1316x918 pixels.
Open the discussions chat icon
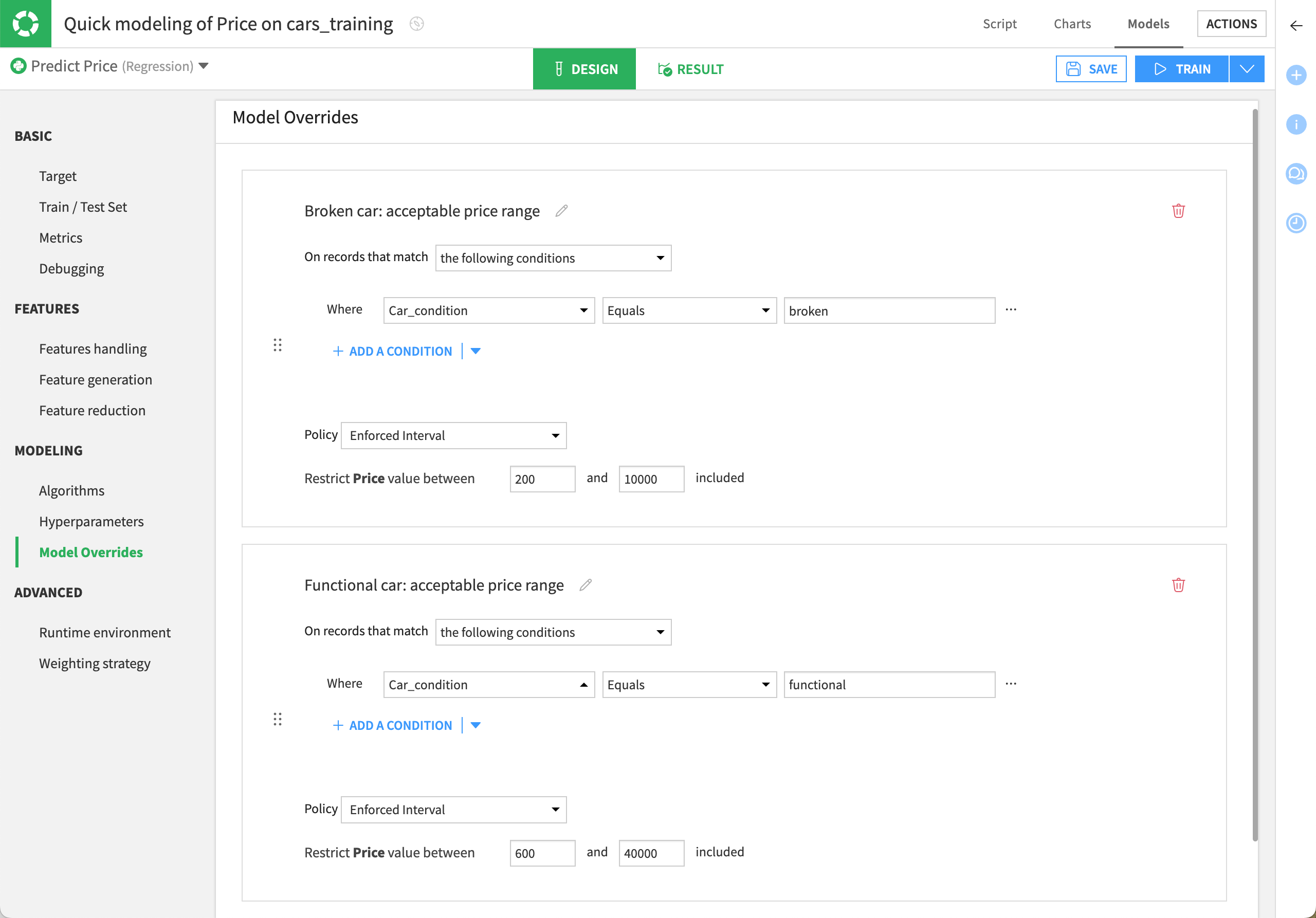(x=1295, y=173)
